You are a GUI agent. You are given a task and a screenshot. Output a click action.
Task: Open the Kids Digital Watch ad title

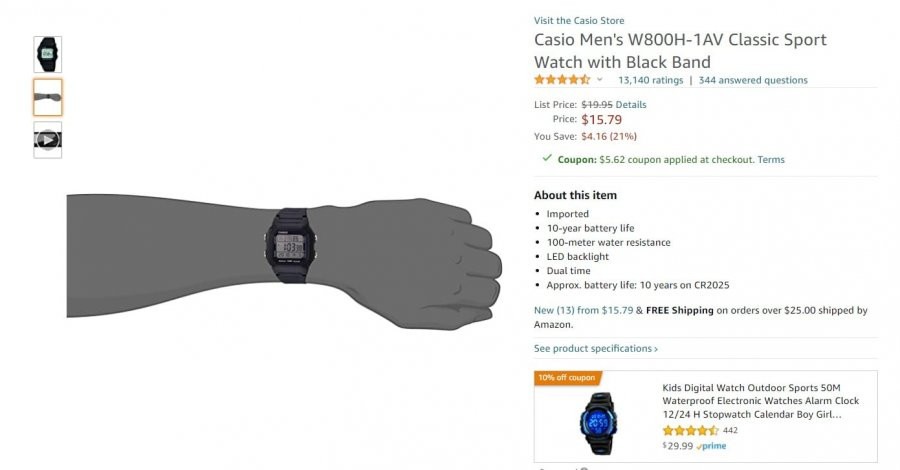tap(761, 401)
